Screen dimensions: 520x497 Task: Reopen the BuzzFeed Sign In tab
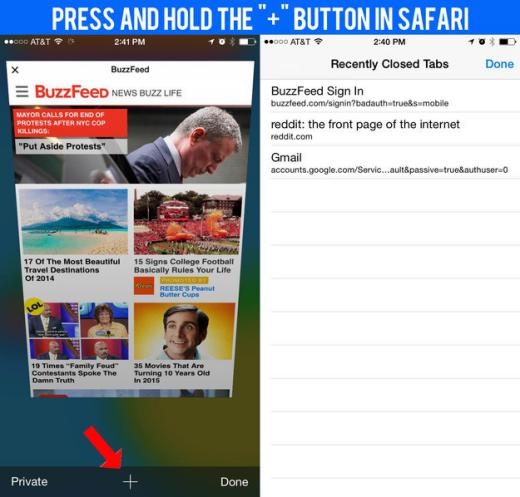(x=395, y=96)
